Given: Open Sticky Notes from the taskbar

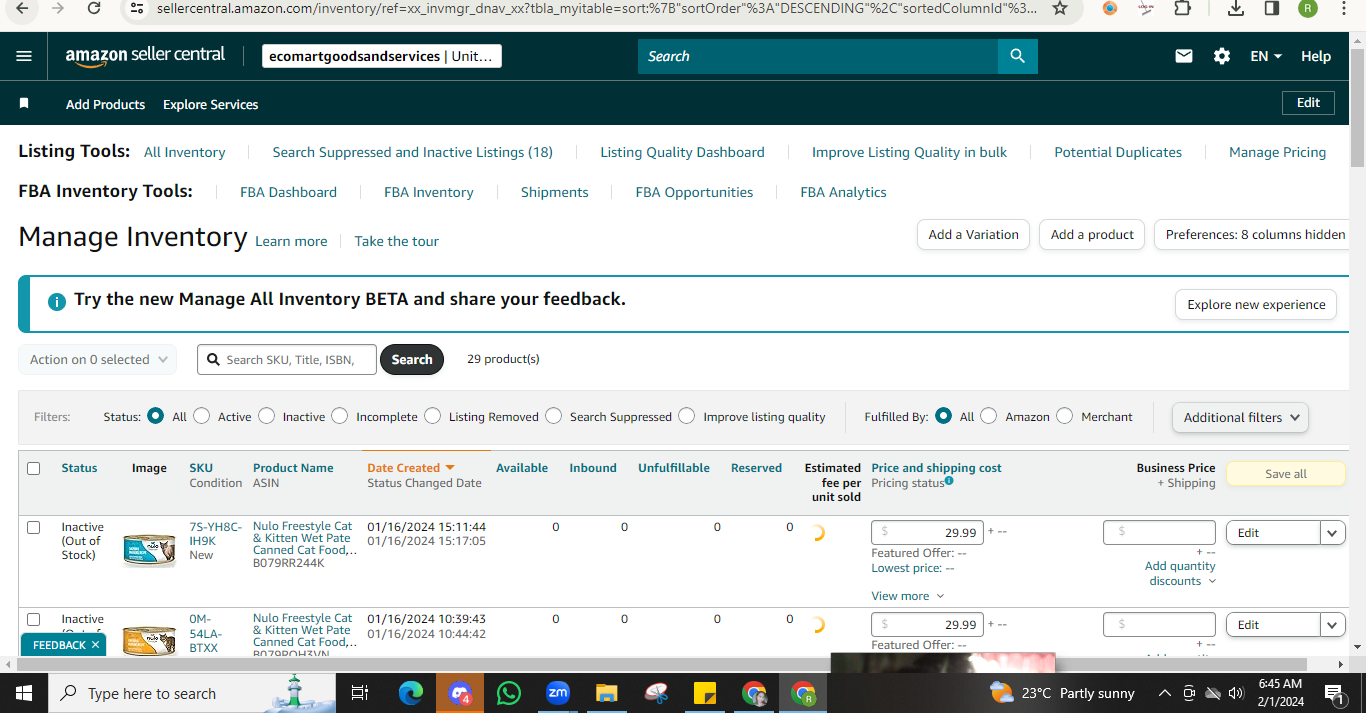Looking at the screenshot, I should 704,693.
